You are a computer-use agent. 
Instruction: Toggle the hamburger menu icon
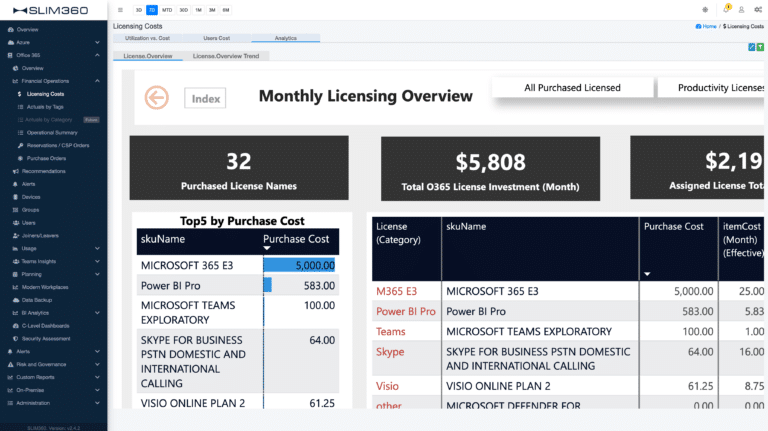120,10
